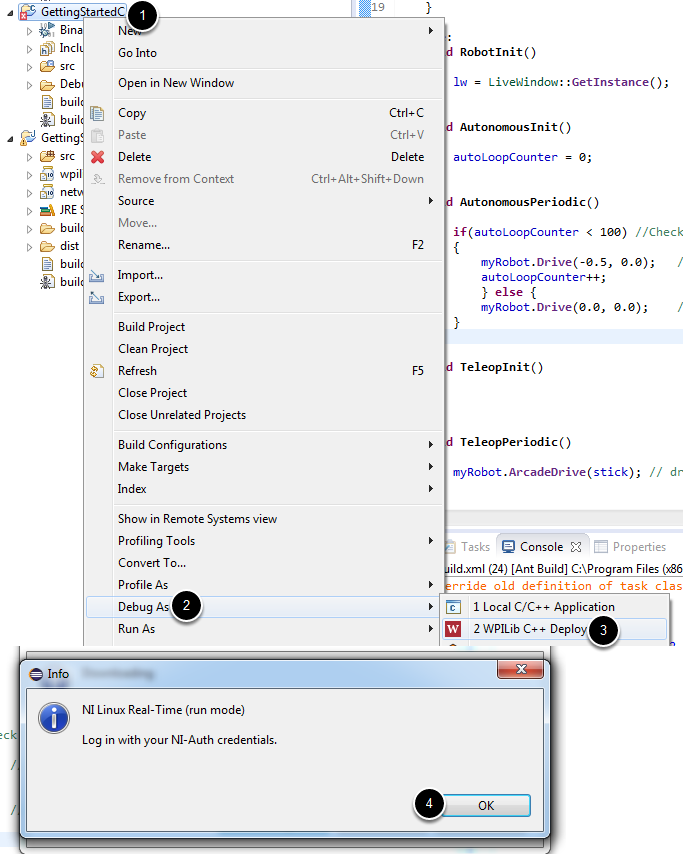Click OK in the Info dialog
683x854 pixels.
coord(486,806)
